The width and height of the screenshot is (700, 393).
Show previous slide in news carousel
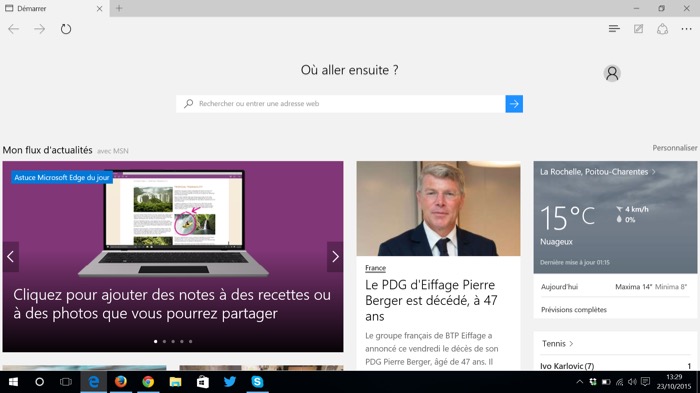pyautogui.click(x=10, y=257)
